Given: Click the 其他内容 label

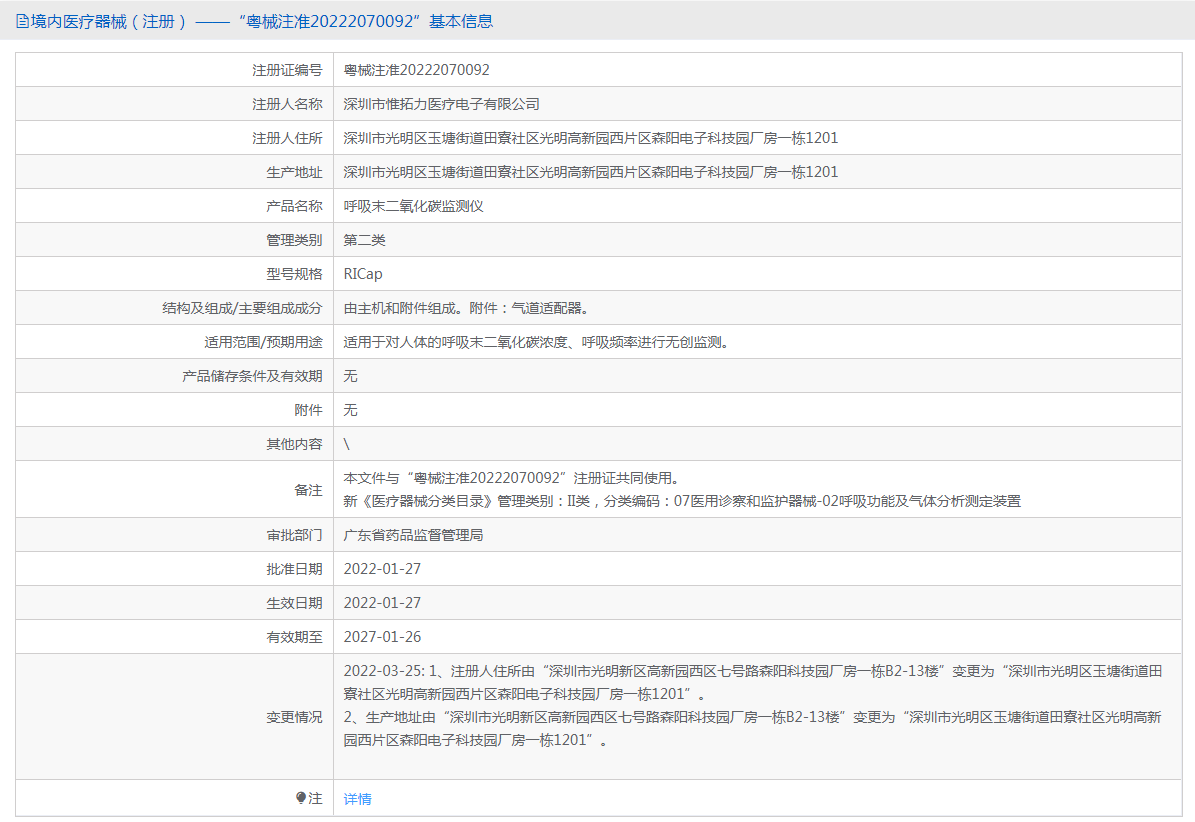Looking at the screenshot, I should (x=294, y=444).
